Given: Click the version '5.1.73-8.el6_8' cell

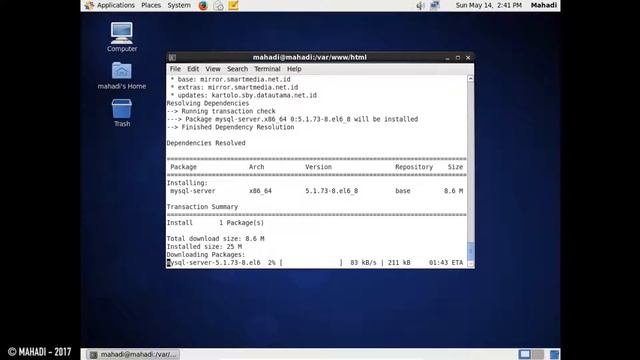Looking at the screenshot, I should (331, 191).
